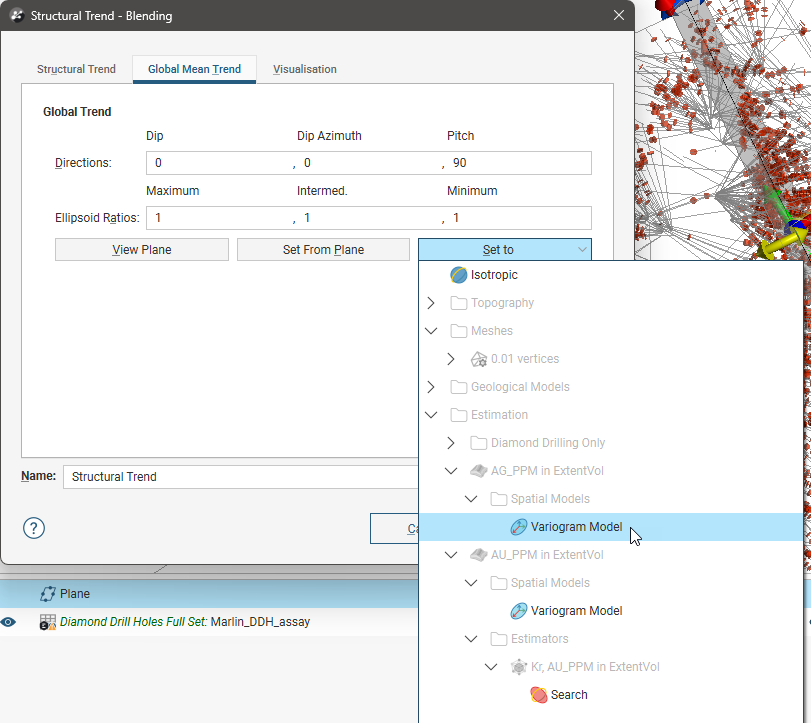Expand the Geological Models folder
The width and height of the screenshot is (811, 723).
(x=431, y=387)
